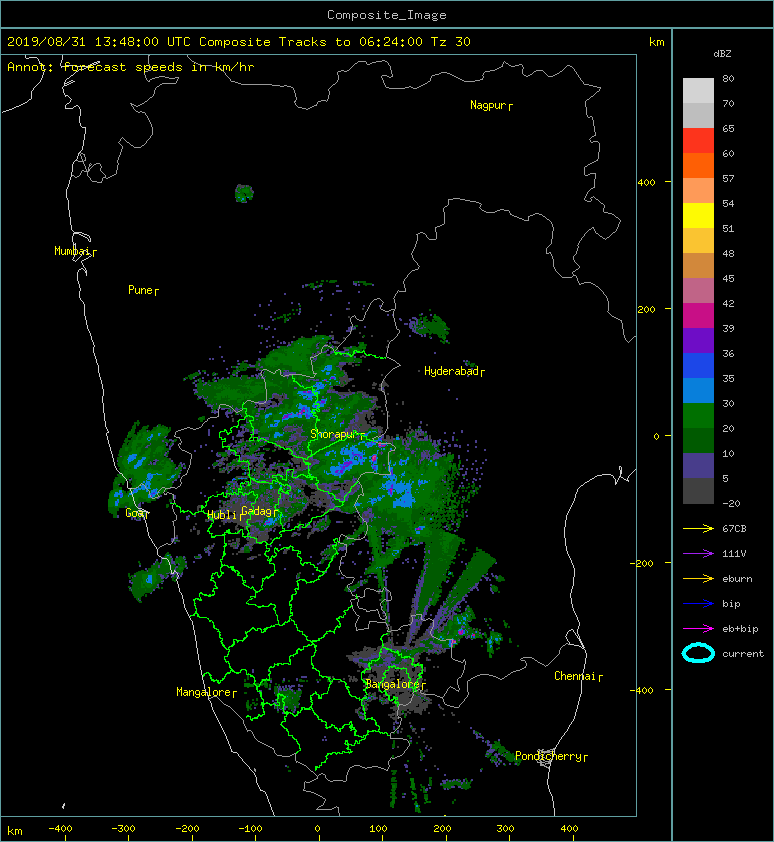Click the Mangalore city label
774x842 pixels.
pos(204,692)
